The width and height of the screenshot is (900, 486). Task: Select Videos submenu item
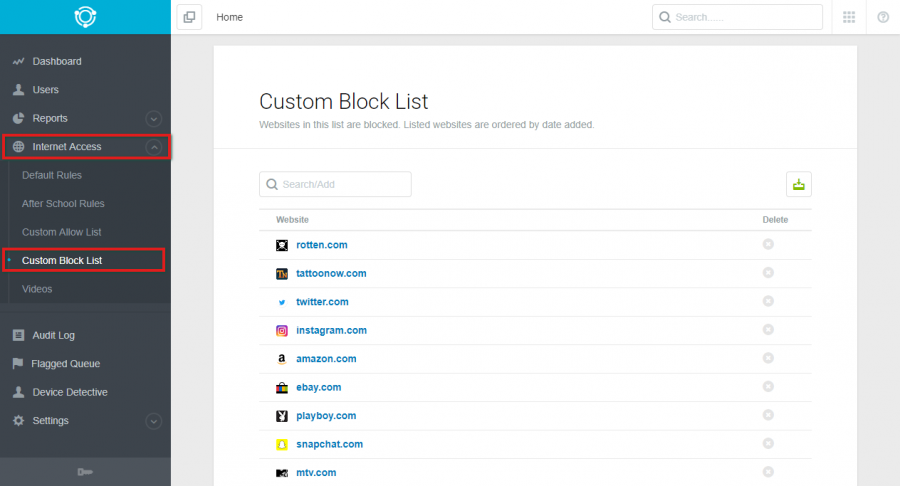(37, 289)
